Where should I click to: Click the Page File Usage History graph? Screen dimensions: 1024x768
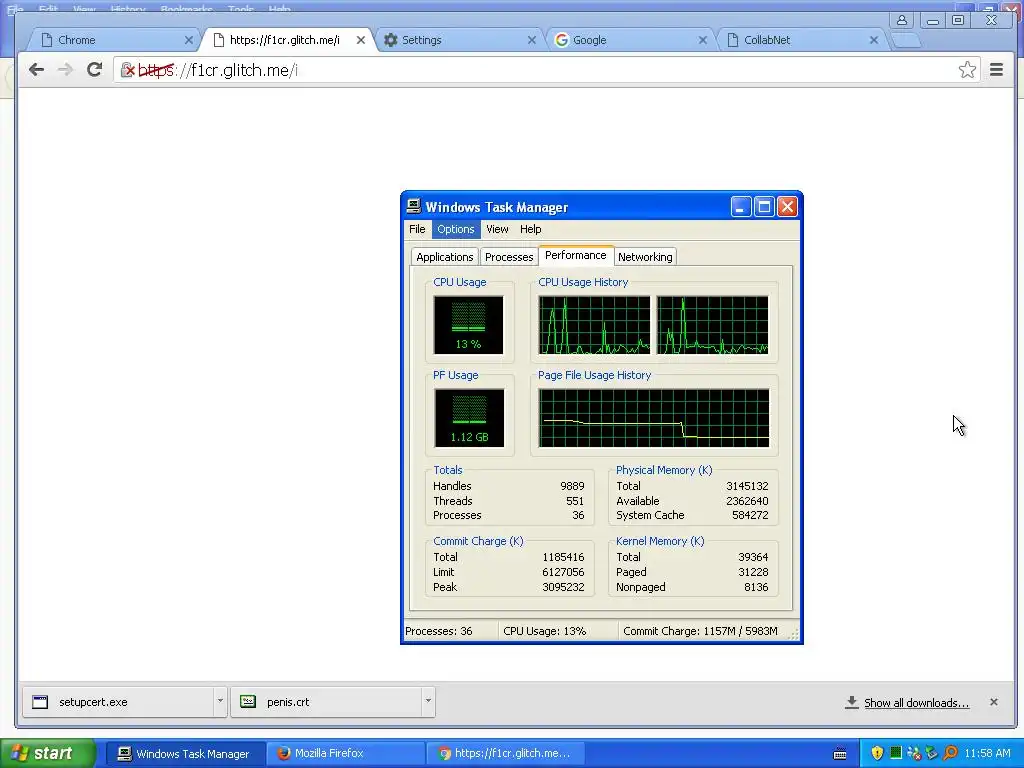654,418
